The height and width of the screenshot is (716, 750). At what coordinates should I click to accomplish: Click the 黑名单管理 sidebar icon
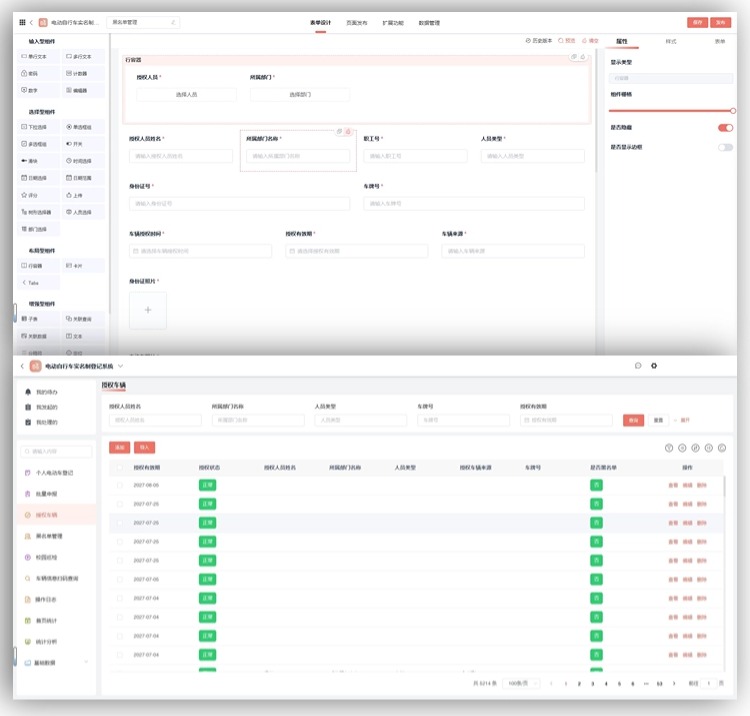click(x=27, y=536)
